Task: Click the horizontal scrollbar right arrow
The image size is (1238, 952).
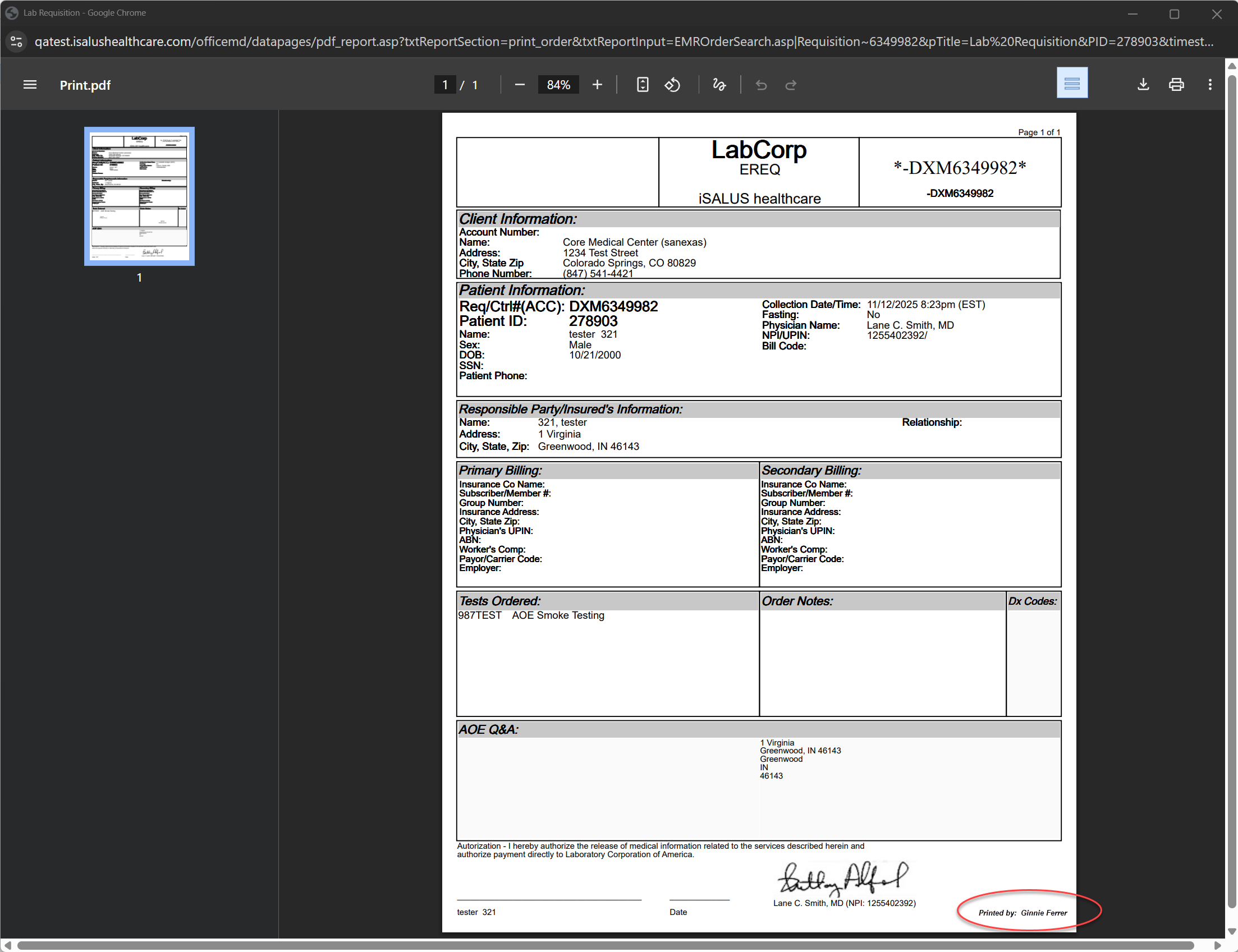Action: [1217, 946]
